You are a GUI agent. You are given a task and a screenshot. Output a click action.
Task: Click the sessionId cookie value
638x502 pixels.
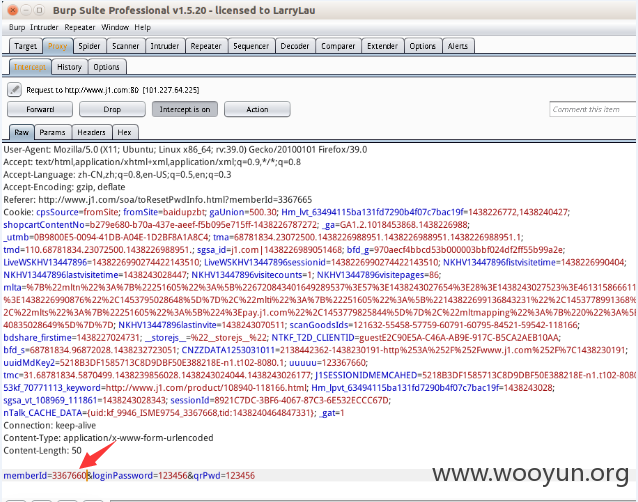[x=302, y=400]
